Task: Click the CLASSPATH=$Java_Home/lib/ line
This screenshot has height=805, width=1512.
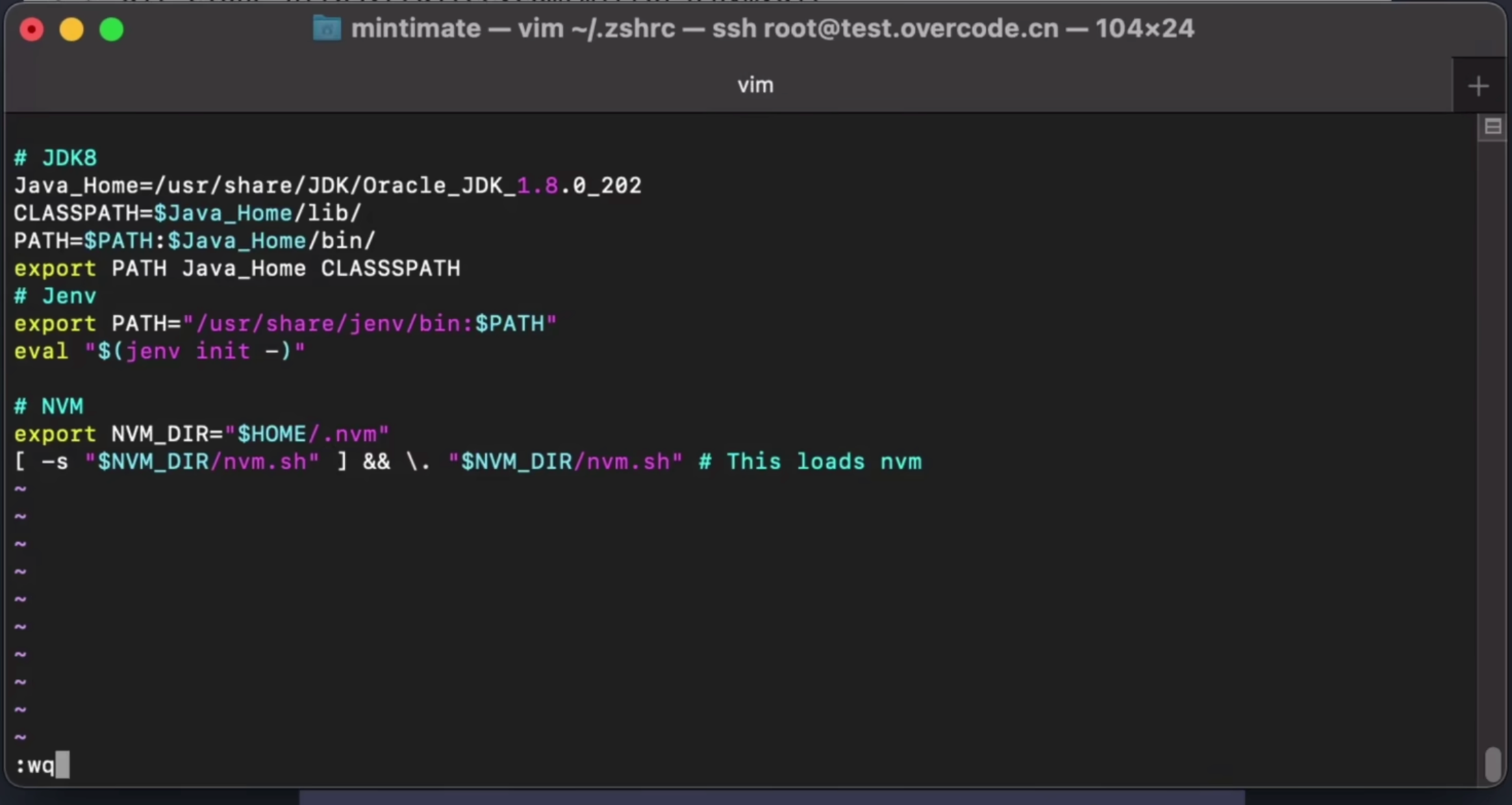Action: pyautogui.click(x=188, y=213)
